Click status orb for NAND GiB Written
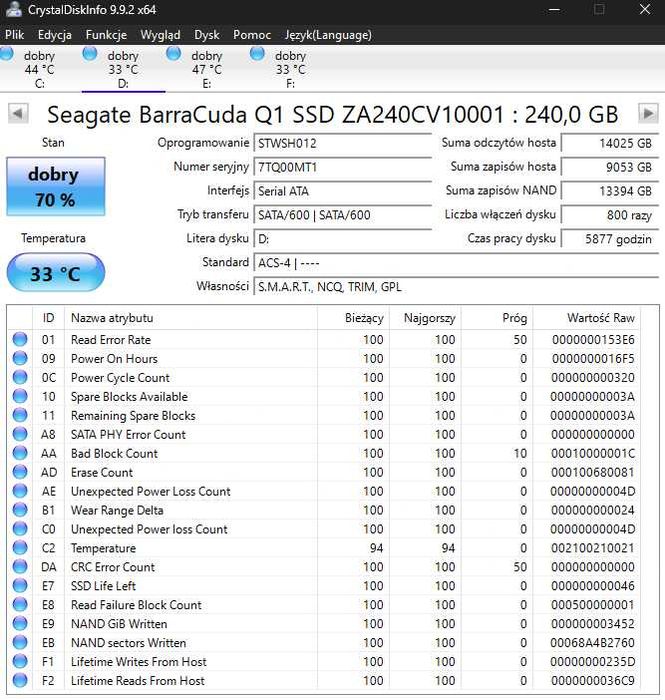Screen dimensions: 665x700 20,624
